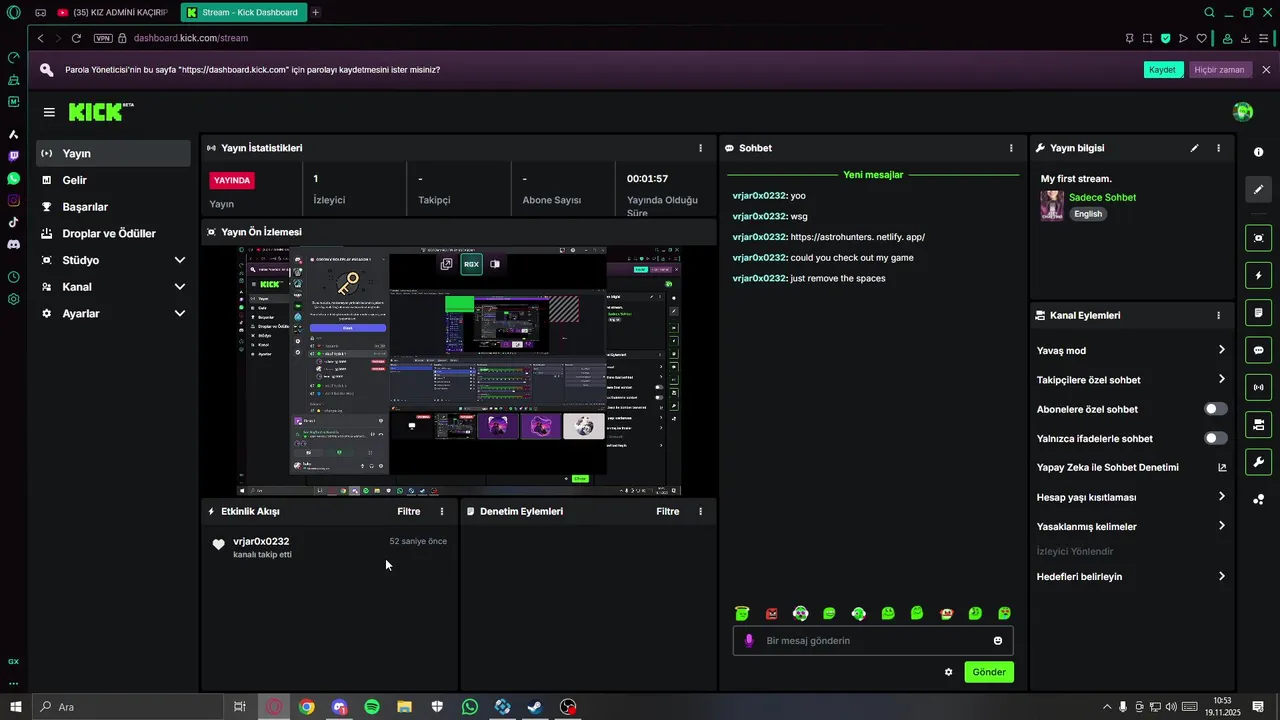The image size is (1280, 720).
Task: Click the lightning bolt icon in right rail
Action: coord(1258,275)
